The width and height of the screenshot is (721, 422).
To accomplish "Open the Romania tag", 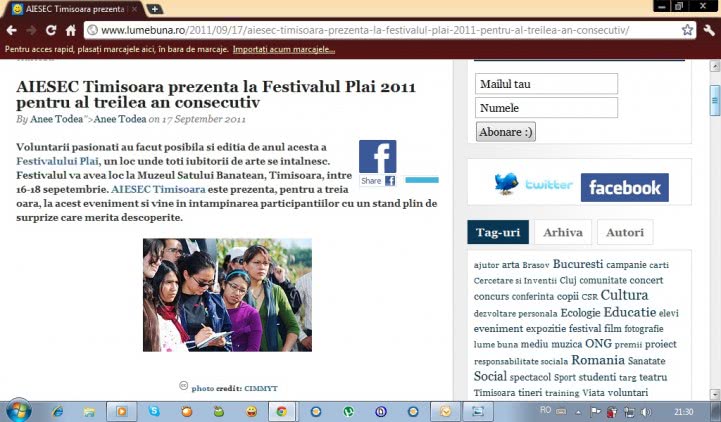I will [598, 360].
